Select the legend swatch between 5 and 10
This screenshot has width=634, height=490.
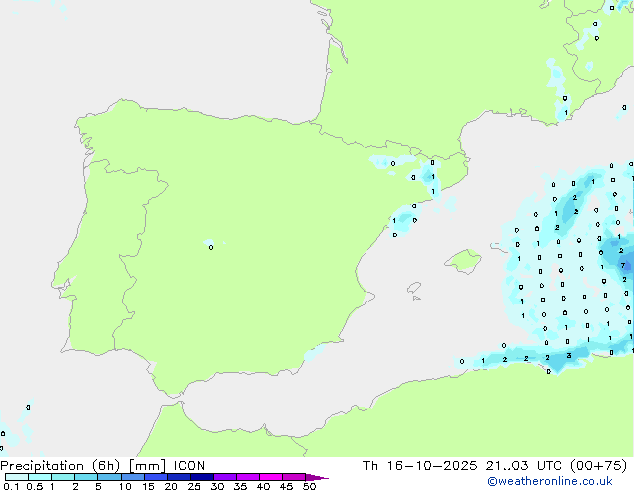tap(109, 477)
